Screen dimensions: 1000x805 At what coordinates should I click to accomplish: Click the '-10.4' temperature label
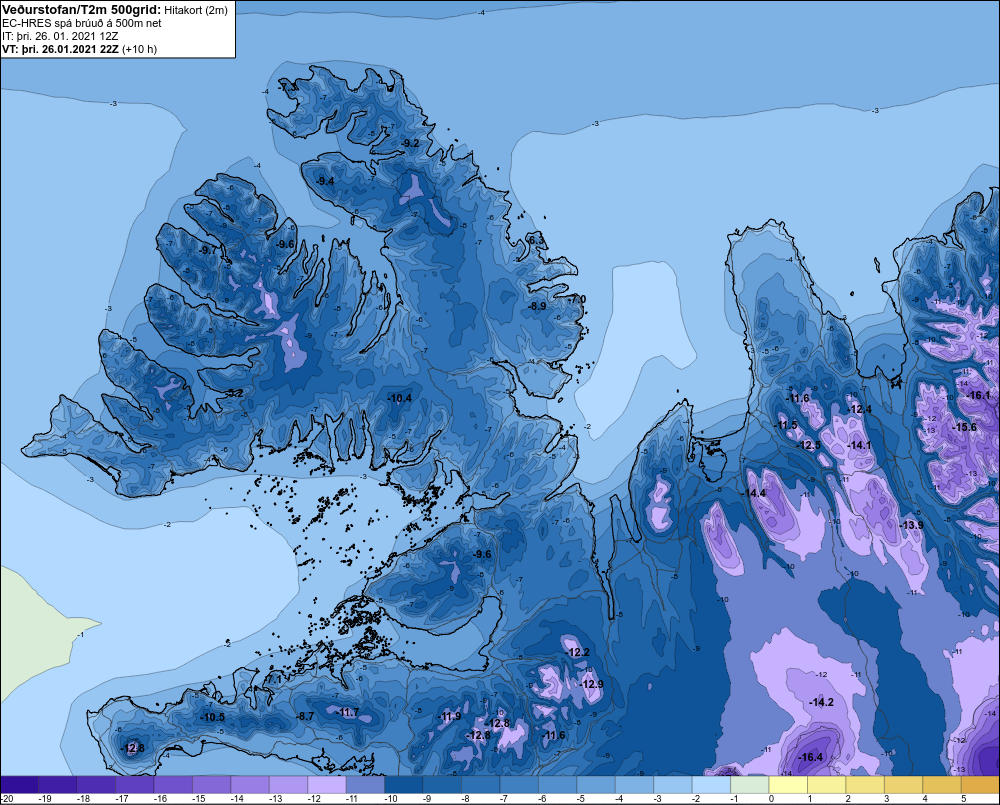pos(400,398)
